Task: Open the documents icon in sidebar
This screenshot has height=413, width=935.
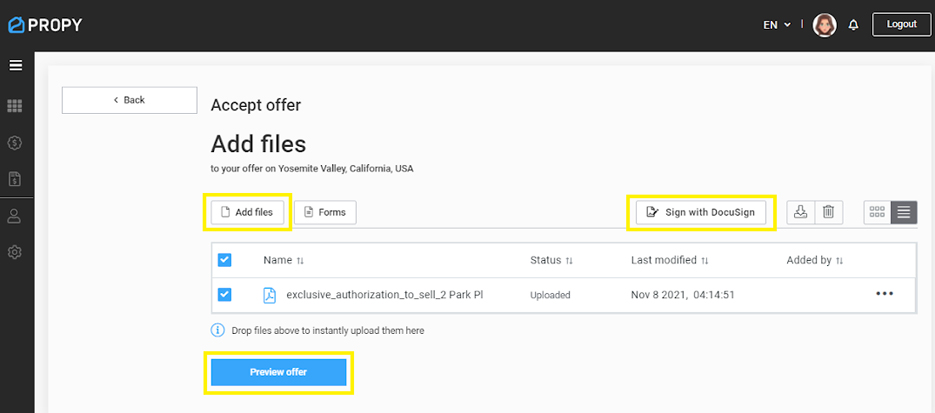Action: [15, 179]
